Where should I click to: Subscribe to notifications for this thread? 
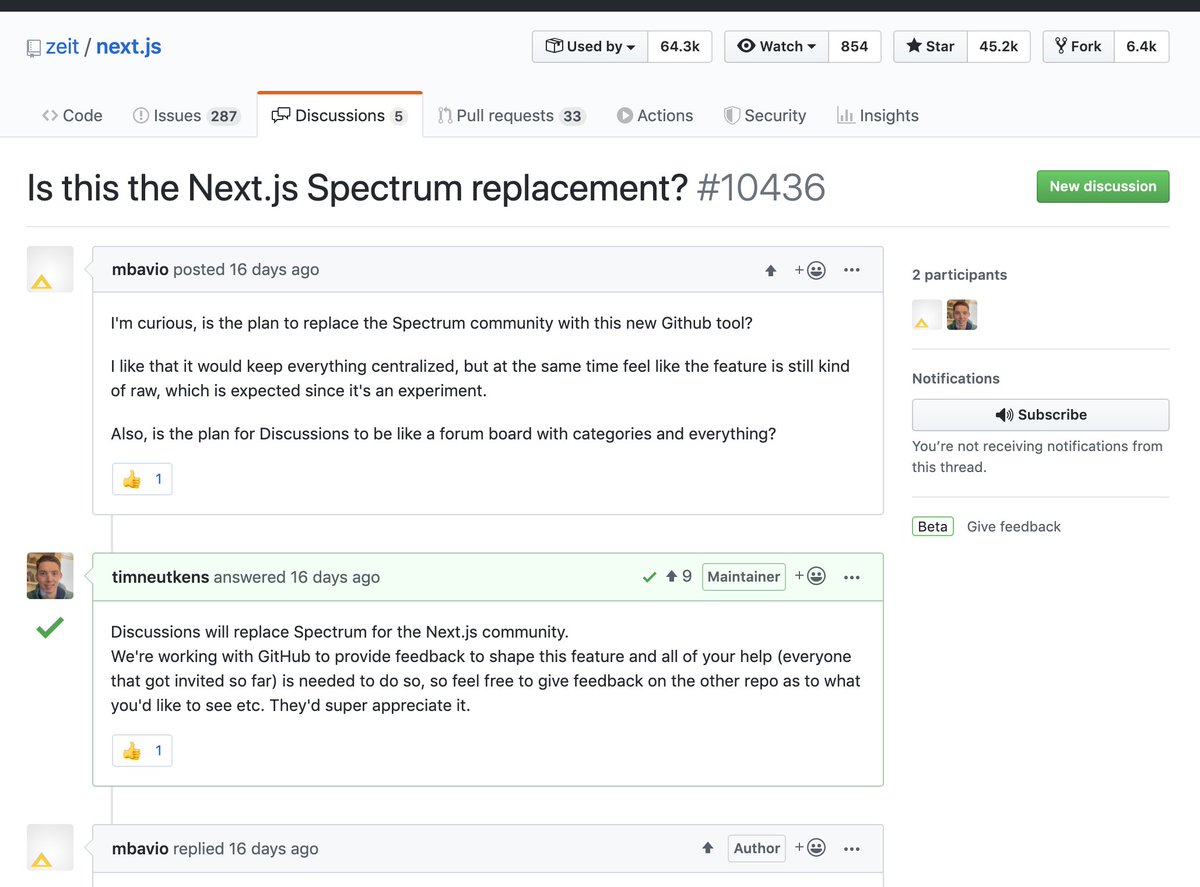(1040, 414)
